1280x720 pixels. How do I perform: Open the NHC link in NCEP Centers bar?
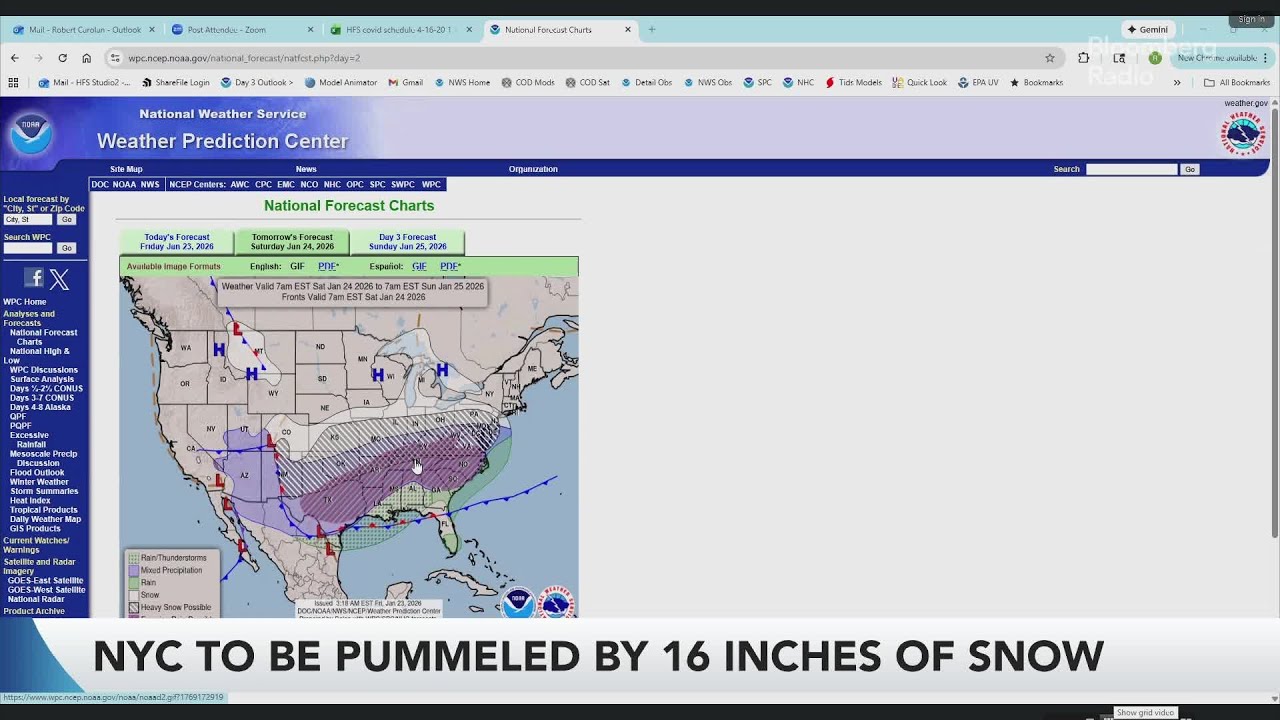[x=332, y=185]
